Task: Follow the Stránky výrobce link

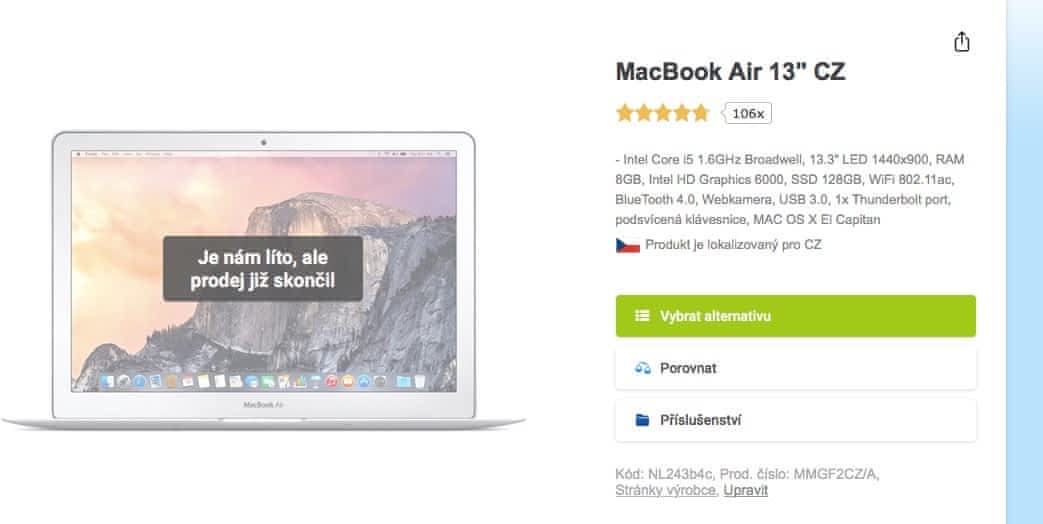Action: [666, 490]
